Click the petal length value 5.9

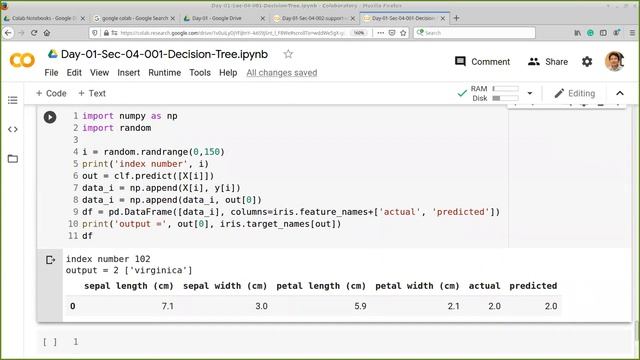click(x=360, y=306)
